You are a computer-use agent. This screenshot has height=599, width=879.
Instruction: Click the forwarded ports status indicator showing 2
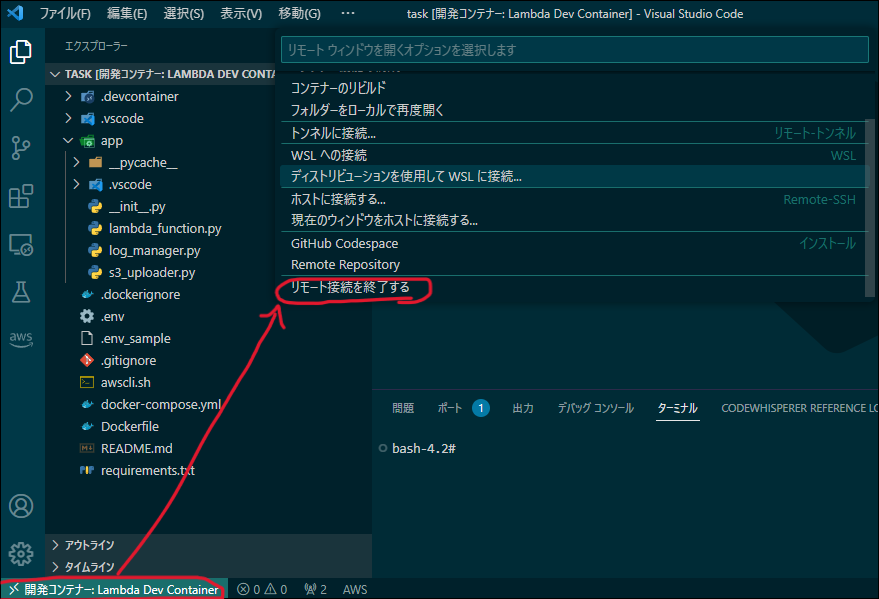point(316,589)
